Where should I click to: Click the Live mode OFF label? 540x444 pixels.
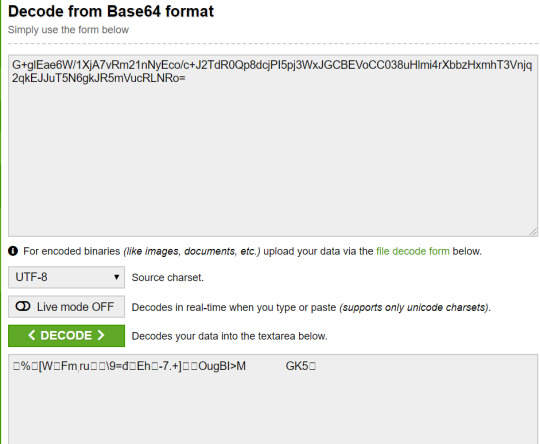tap(75, 307)
